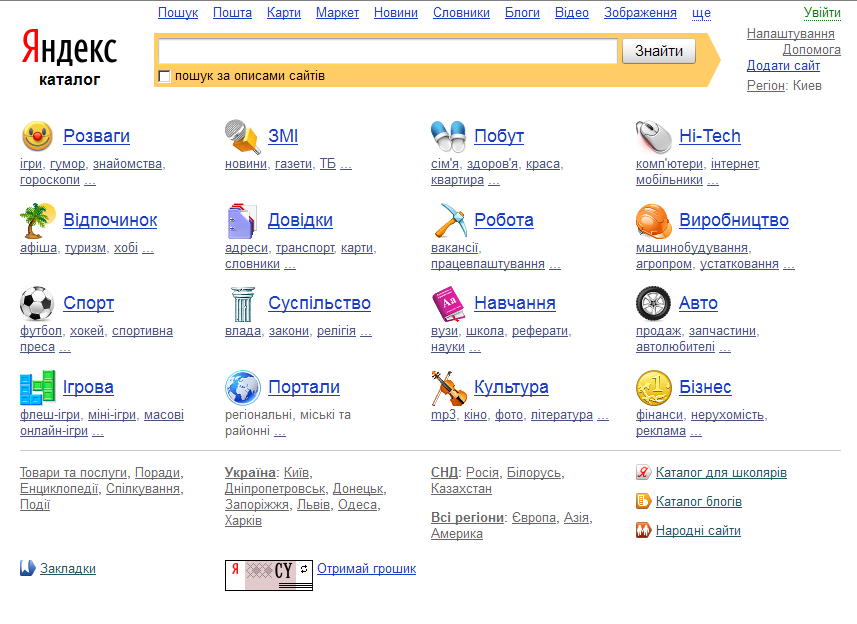The width and height of the screenshot is (857, 624).
Task: Open the гороскопи subcategory link
Action: point(50,180)
